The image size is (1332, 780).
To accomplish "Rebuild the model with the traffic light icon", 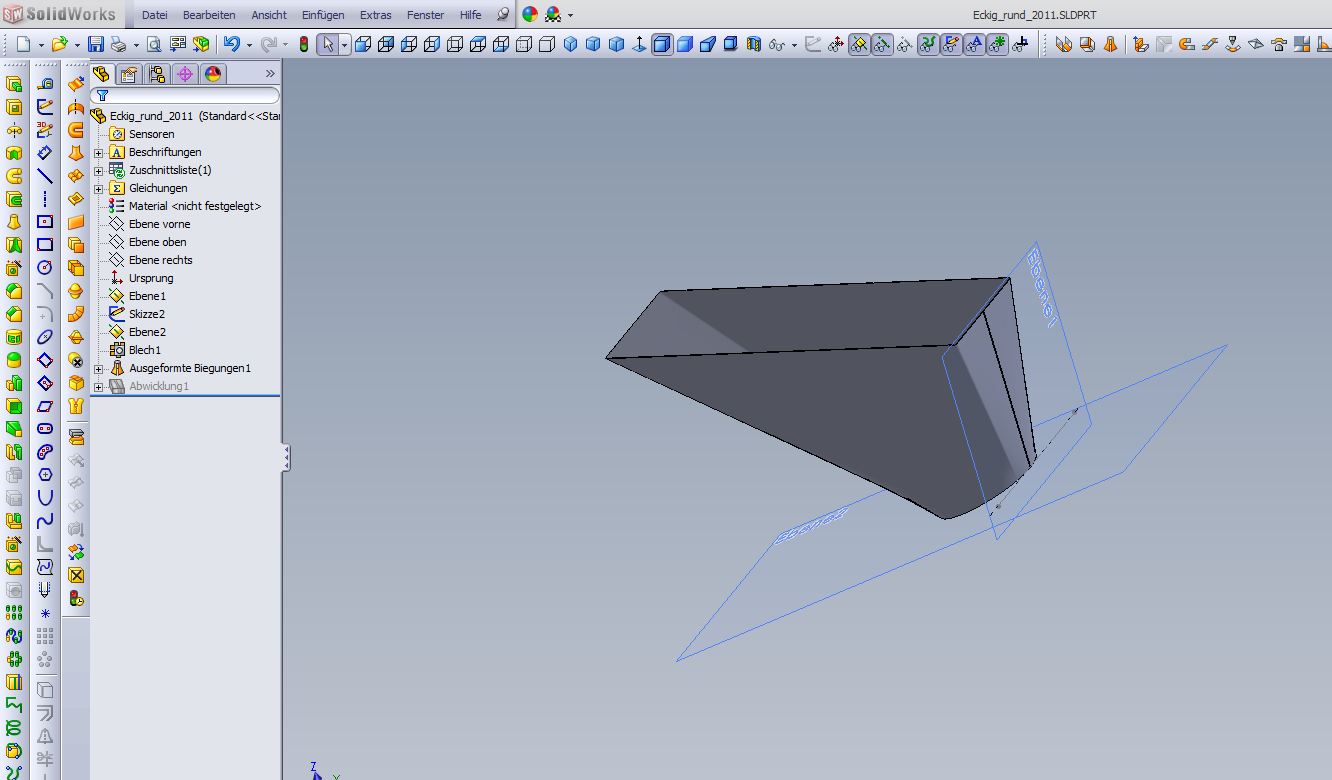I will pos(304,44).
